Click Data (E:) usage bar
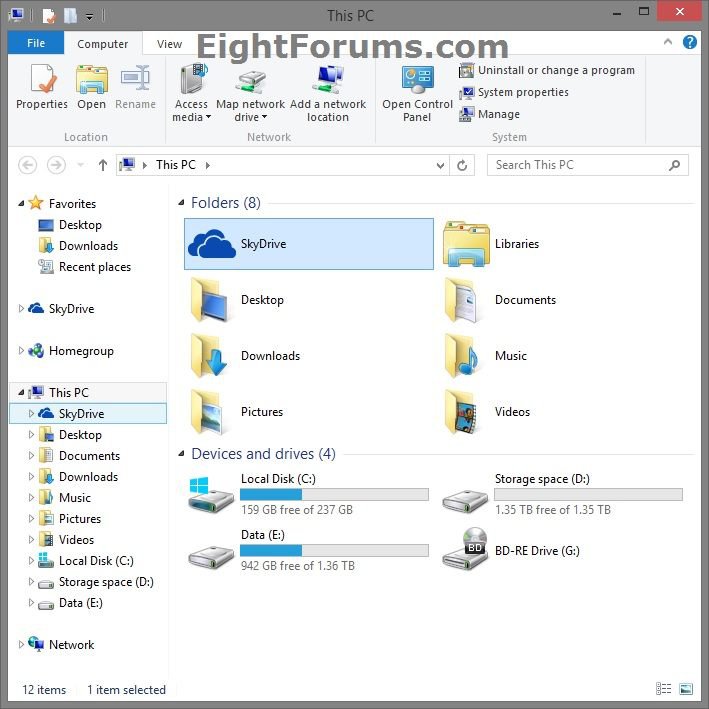The width and height of the screenshot is (709, 709). 334,550
